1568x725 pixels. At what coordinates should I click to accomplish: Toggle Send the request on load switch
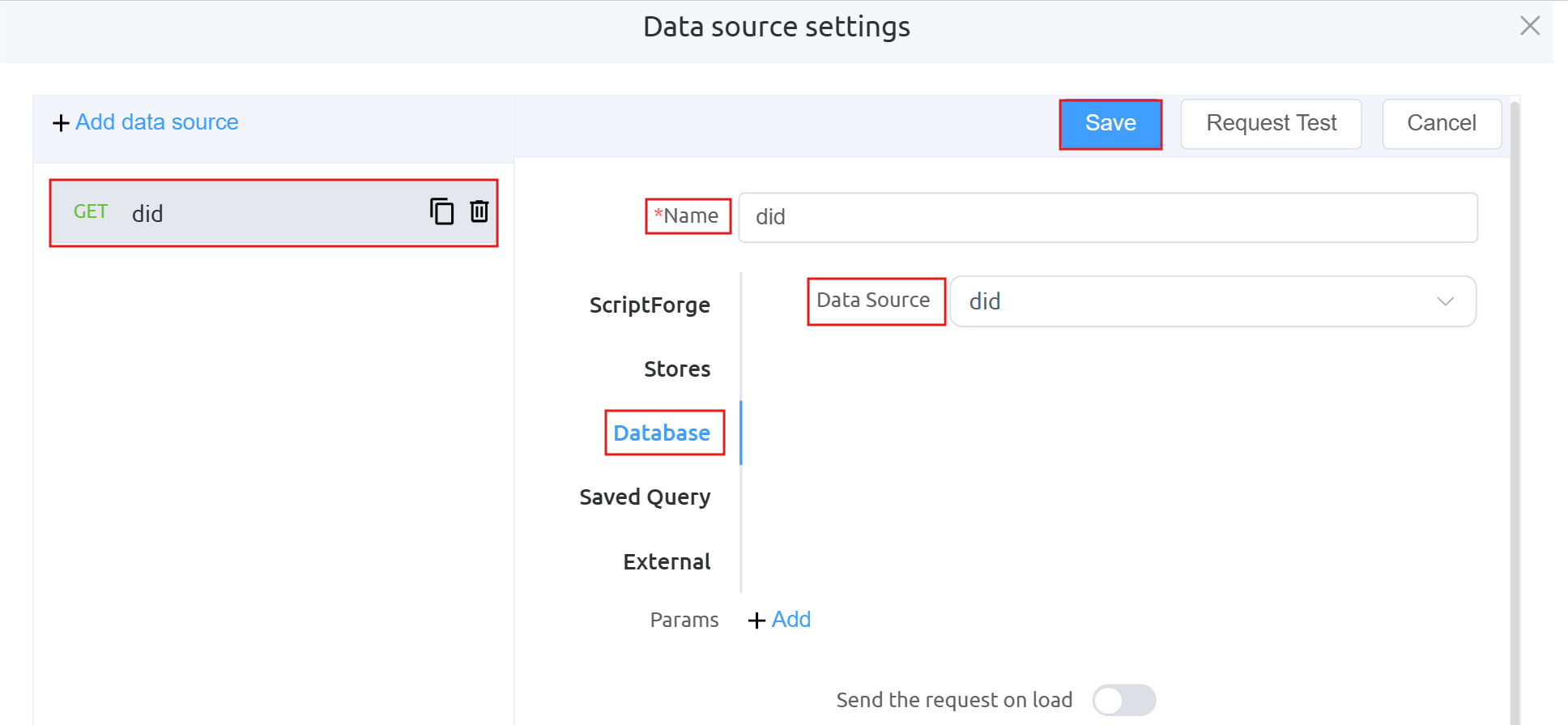(x=1123, y=700)
